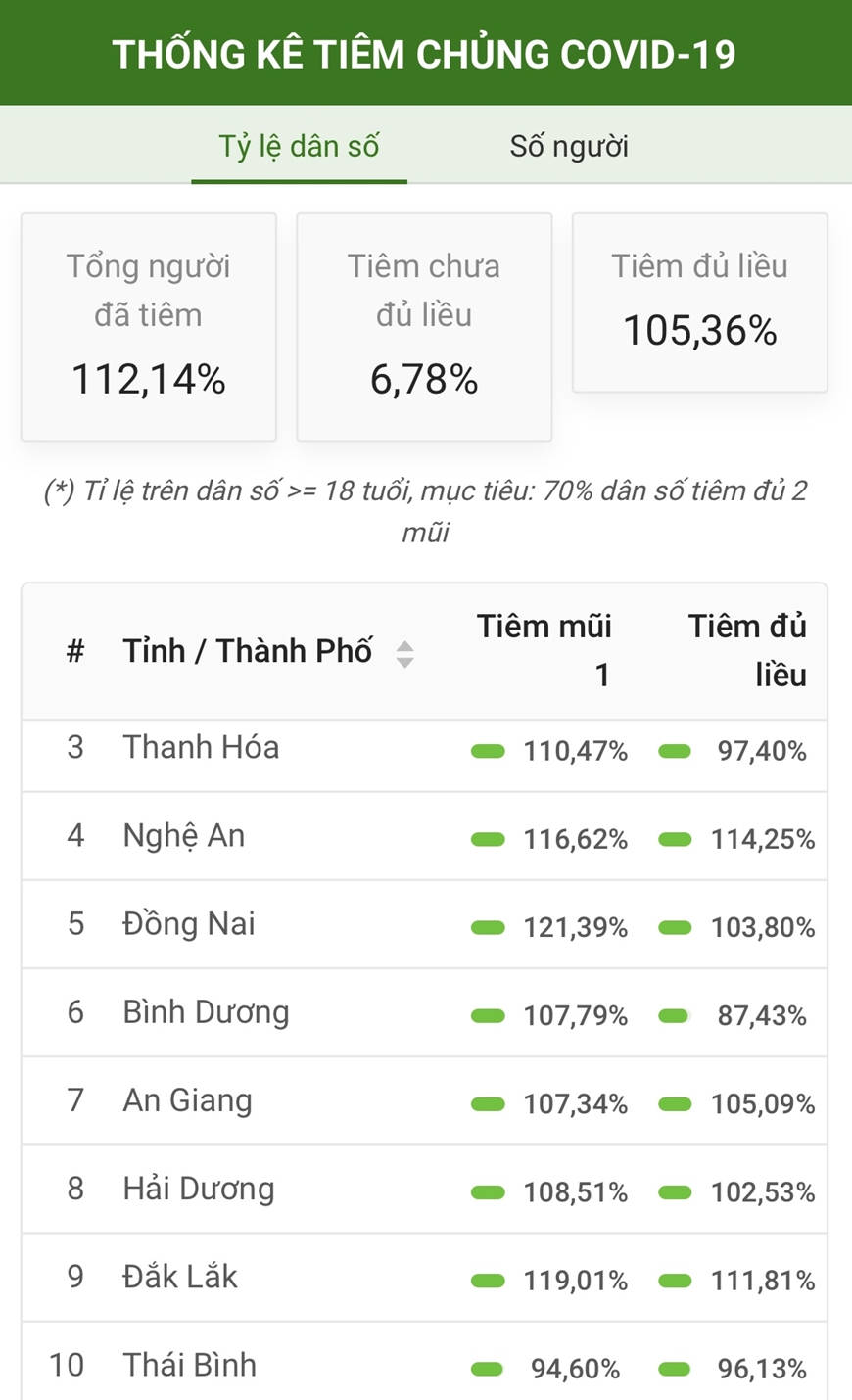Click Đồng Nai's 103,80% full-dose green bar
Screen dimensions: 852x1400
(x=675, y=927)
